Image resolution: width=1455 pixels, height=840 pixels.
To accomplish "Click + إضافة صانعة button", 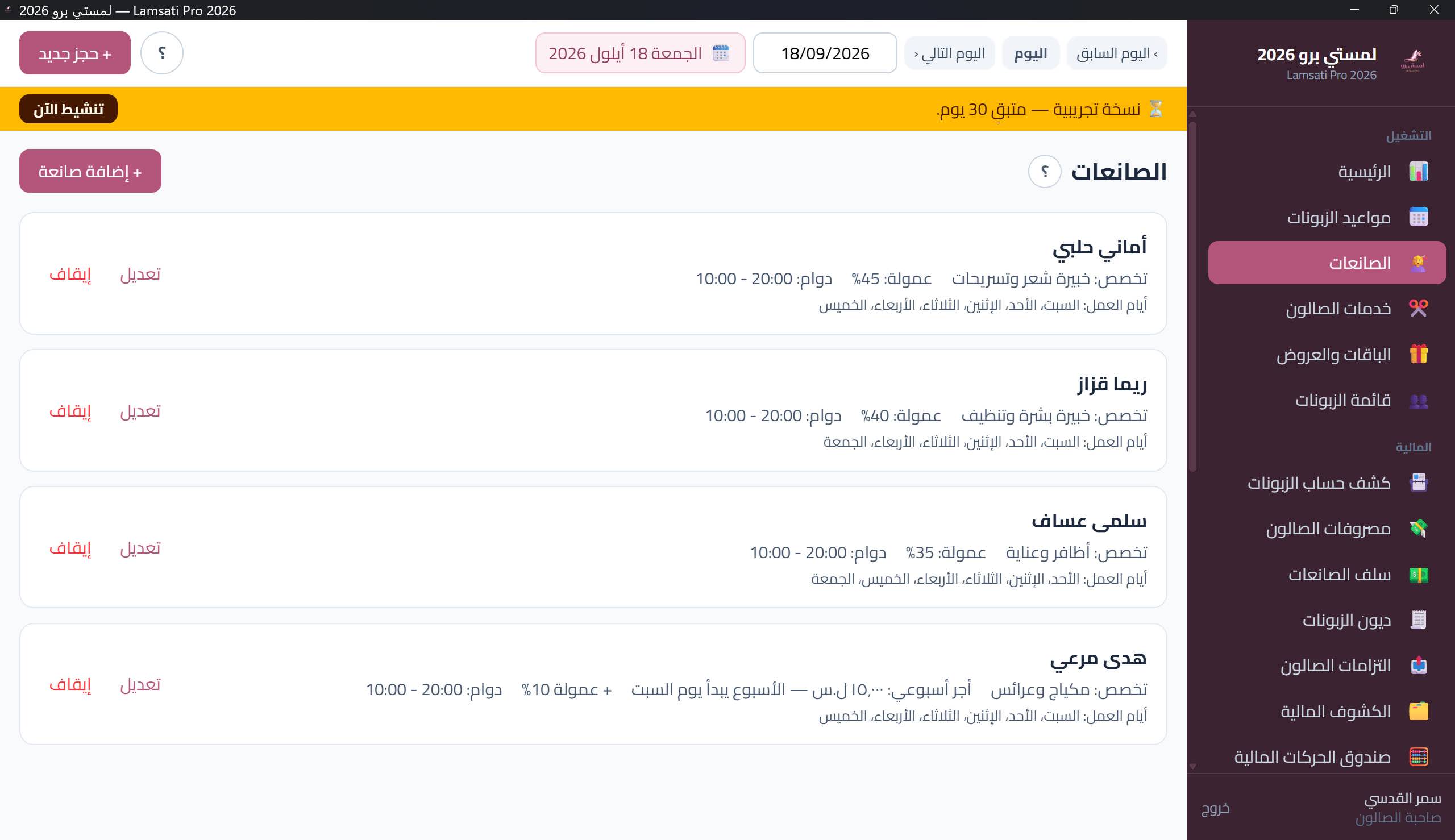I will (90, 171).
